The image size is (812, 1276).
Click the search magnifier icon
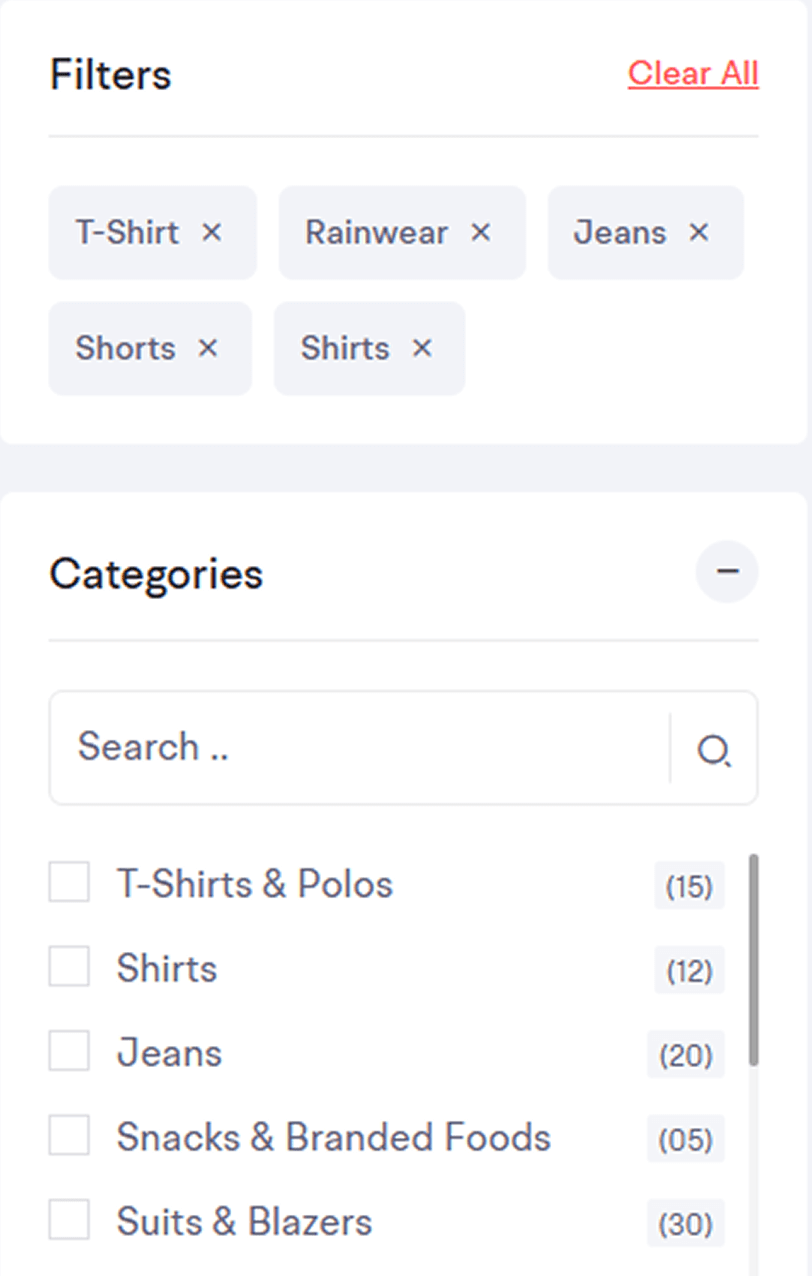point(714,749)
